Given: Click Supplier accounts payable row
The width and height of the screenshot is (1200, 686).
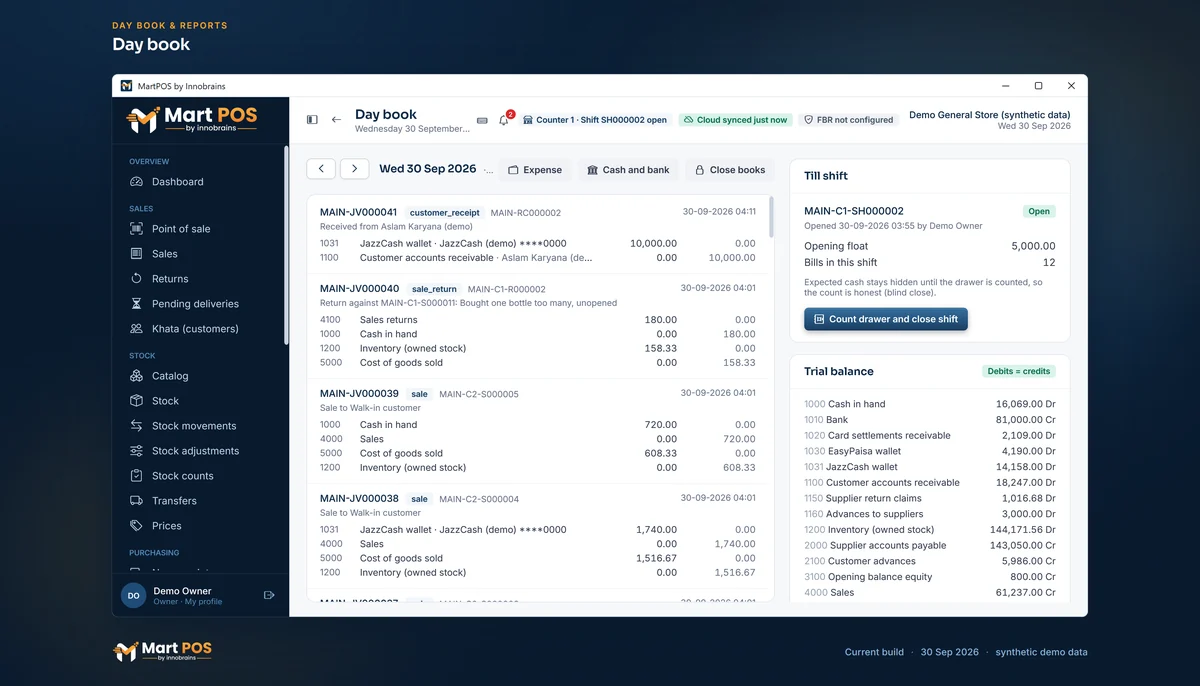Looking at the screenshot, I should pos(930,546).
